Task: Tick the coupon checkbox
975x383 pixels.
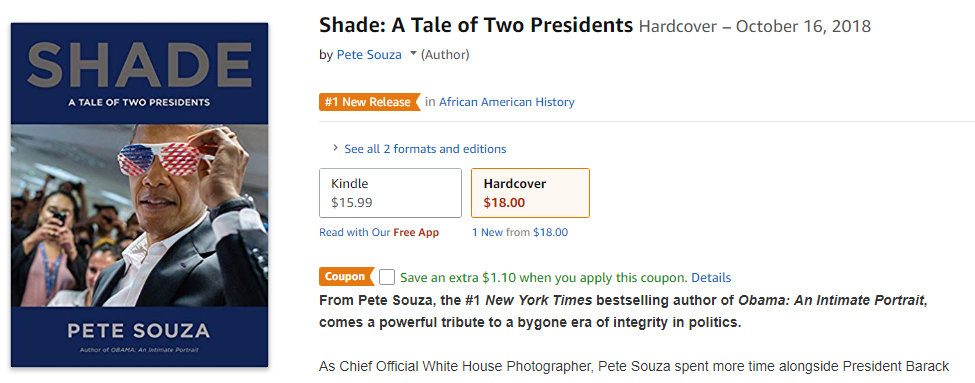Action: tap(387, 277)
